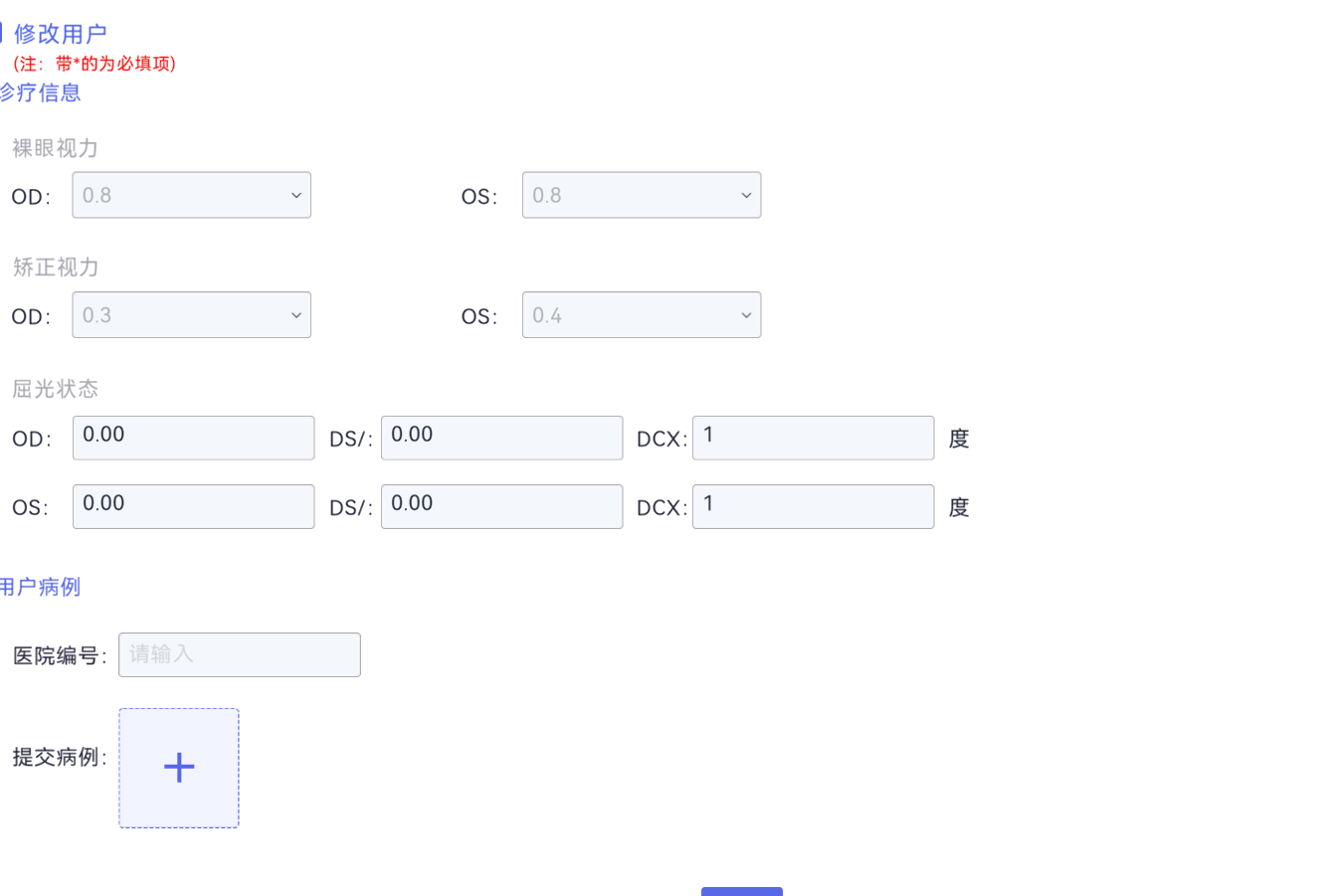Focus the OD row DS/ input field

pos(501,438)
